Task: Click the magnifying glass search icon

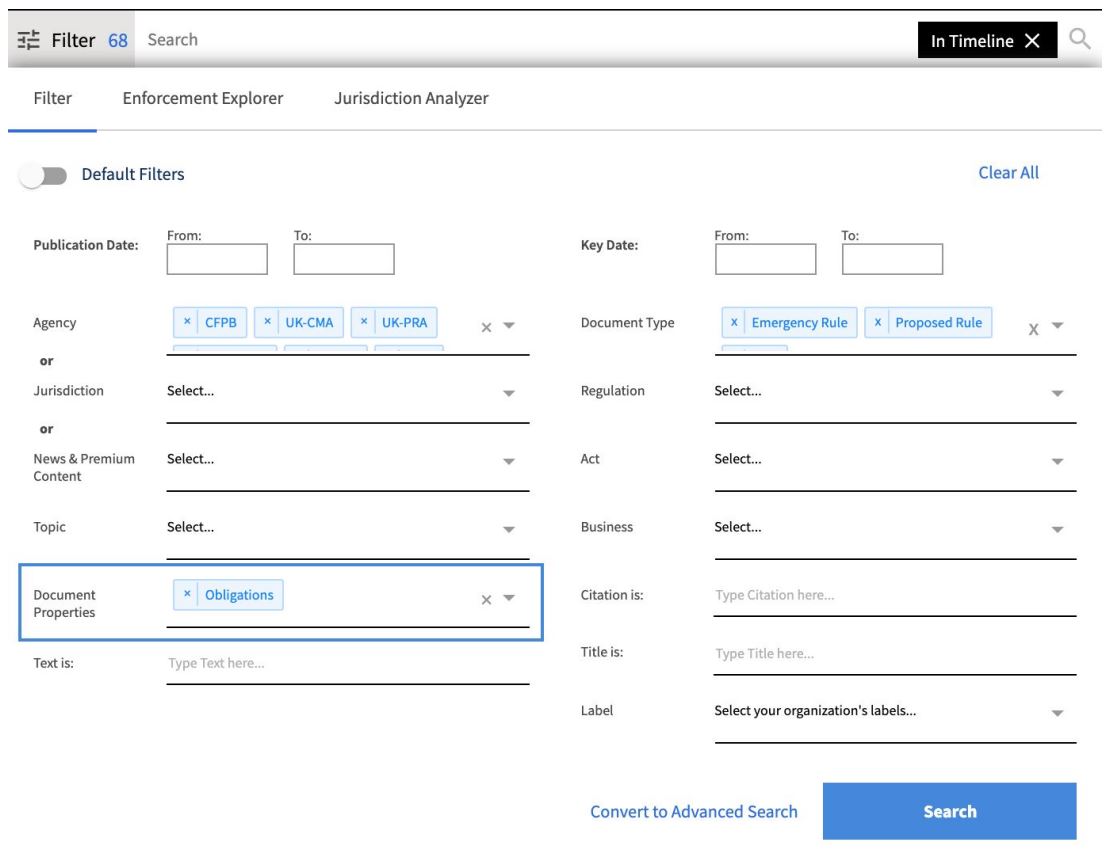Action: (1080, 39)
